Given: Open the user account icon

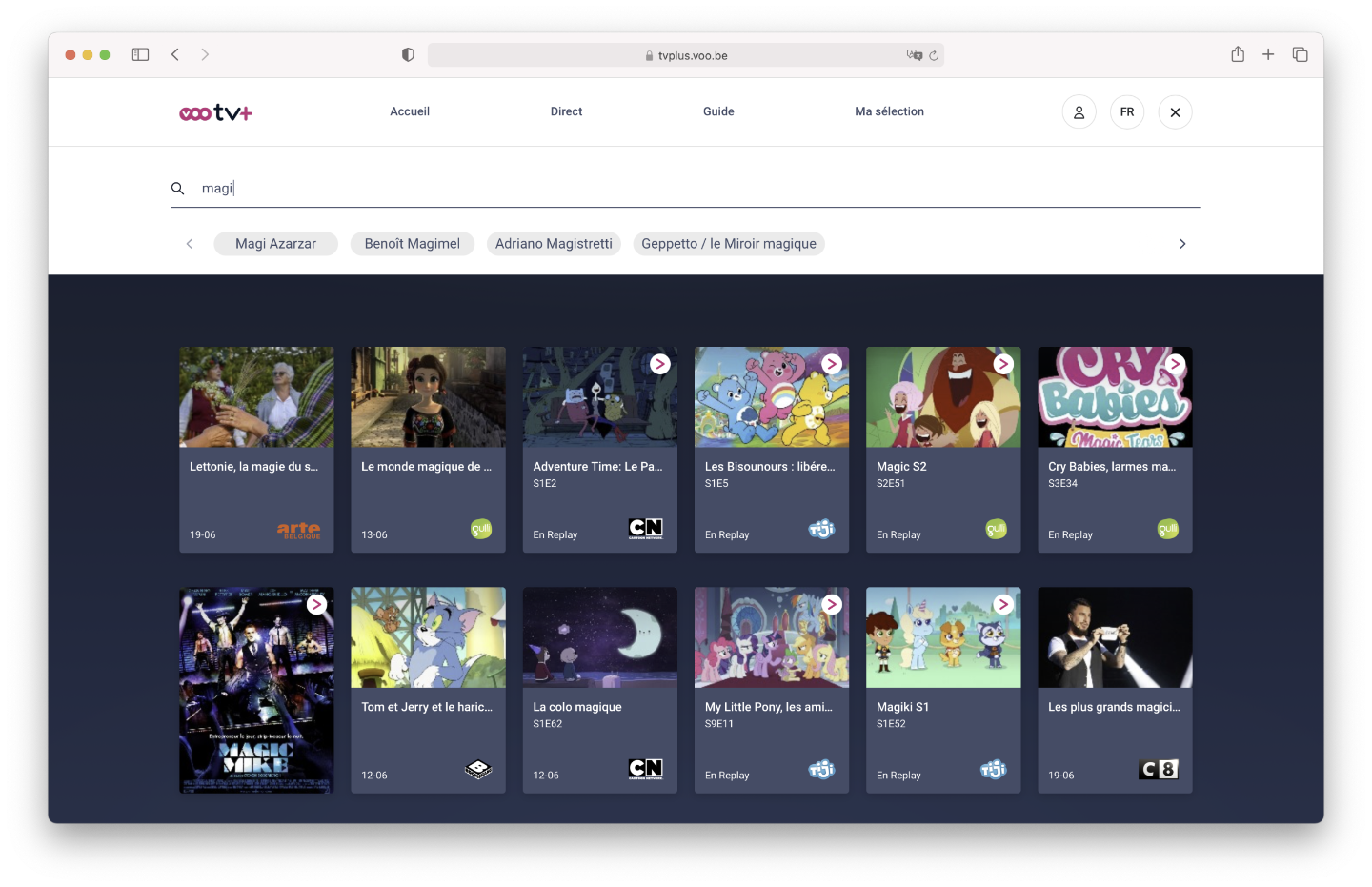Looking at the screenshot, I should (x=1079, y=111).
